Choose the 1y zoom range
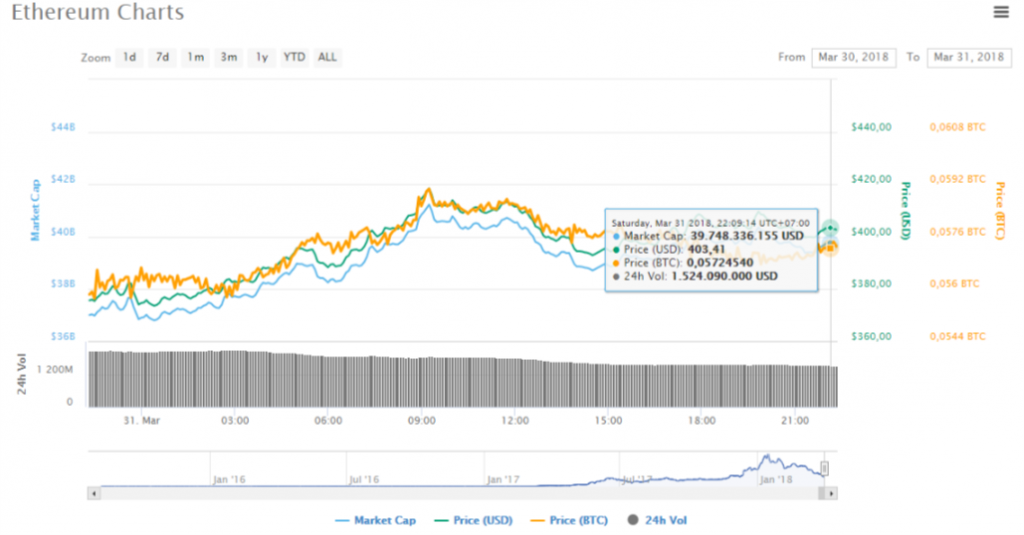This screenshot has height=535, width=1024. pyautogui.click(x=261, y=57)
